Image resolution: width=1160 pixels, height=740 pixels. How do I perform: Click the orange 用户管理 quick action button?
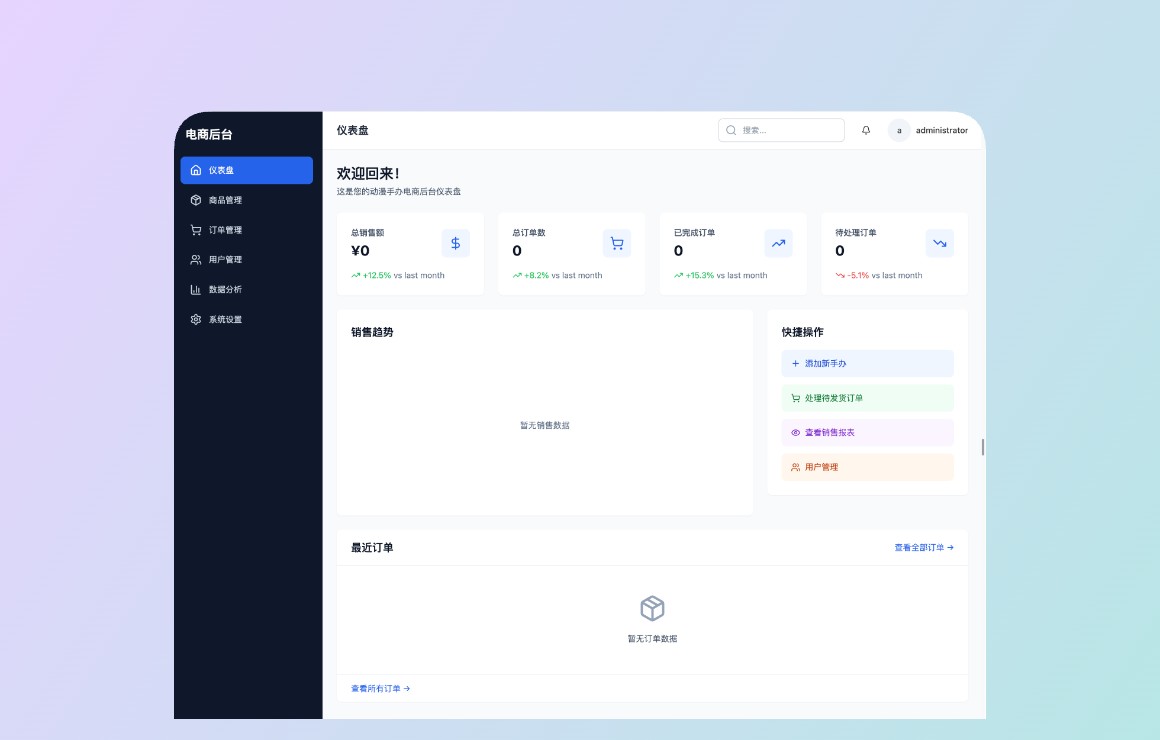pyautogui.click(x=867, y=467)
